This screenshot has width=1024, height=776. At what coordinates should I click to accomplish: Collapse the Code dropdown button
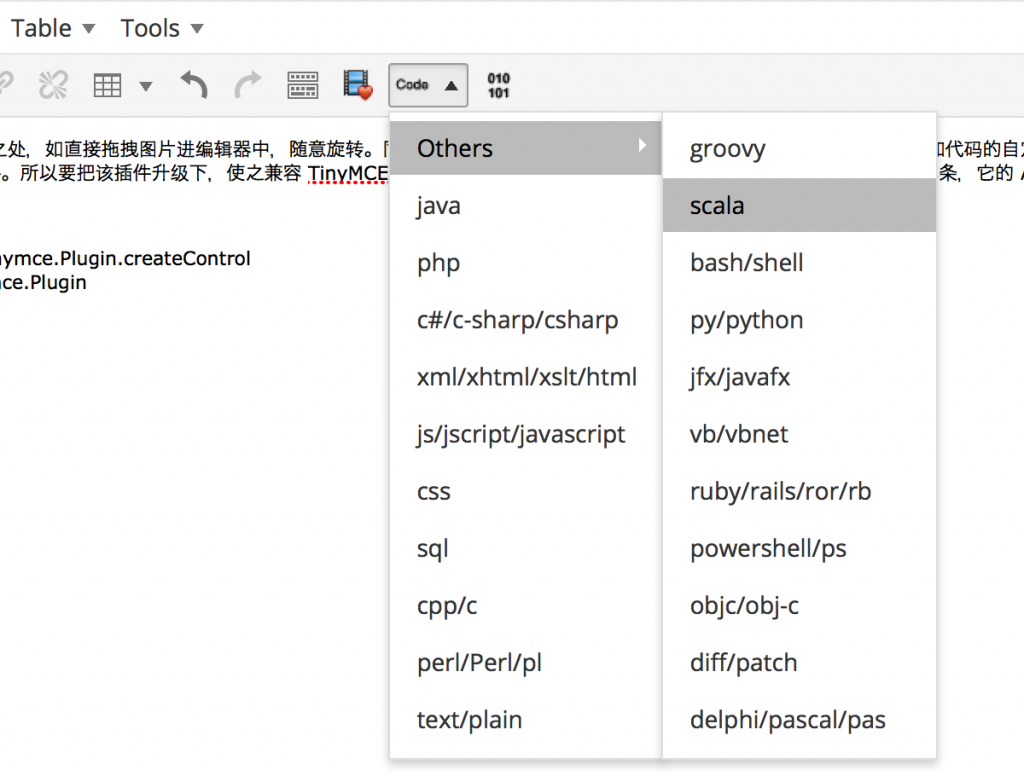click(427, 85)
